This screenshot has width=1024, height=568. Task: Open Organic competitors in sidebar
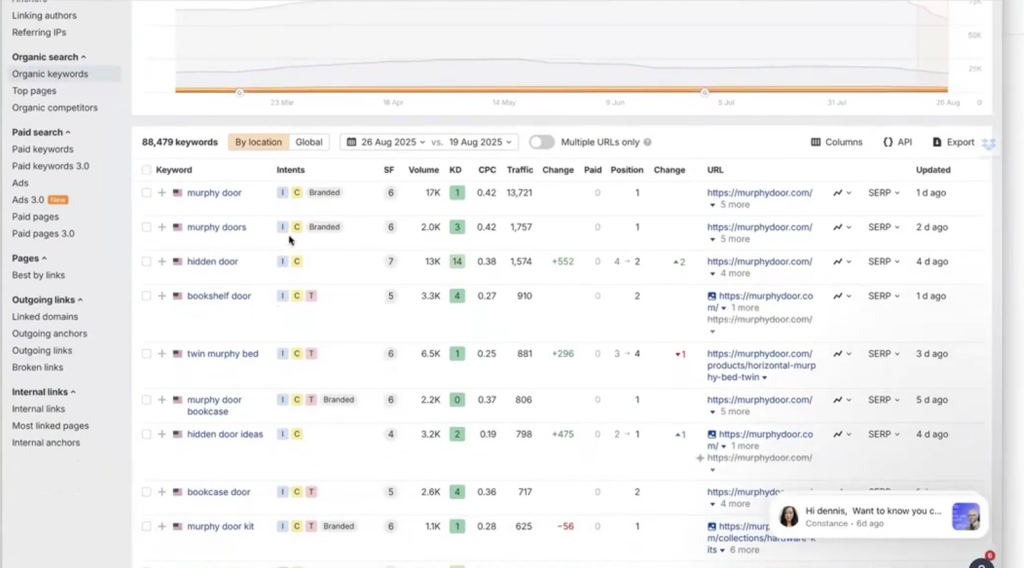click(x=55, y=108)
